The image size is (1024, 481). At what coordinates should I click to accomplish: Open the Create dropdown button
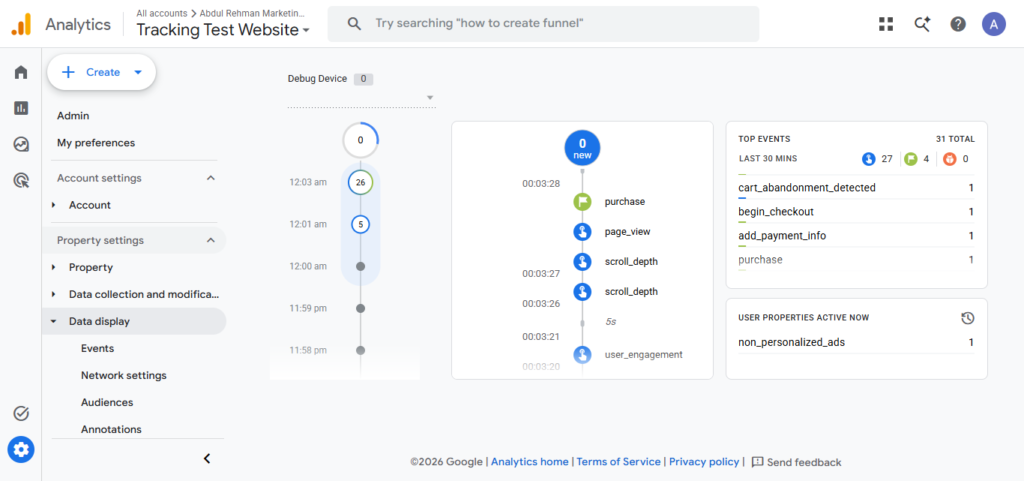point(101,72)
